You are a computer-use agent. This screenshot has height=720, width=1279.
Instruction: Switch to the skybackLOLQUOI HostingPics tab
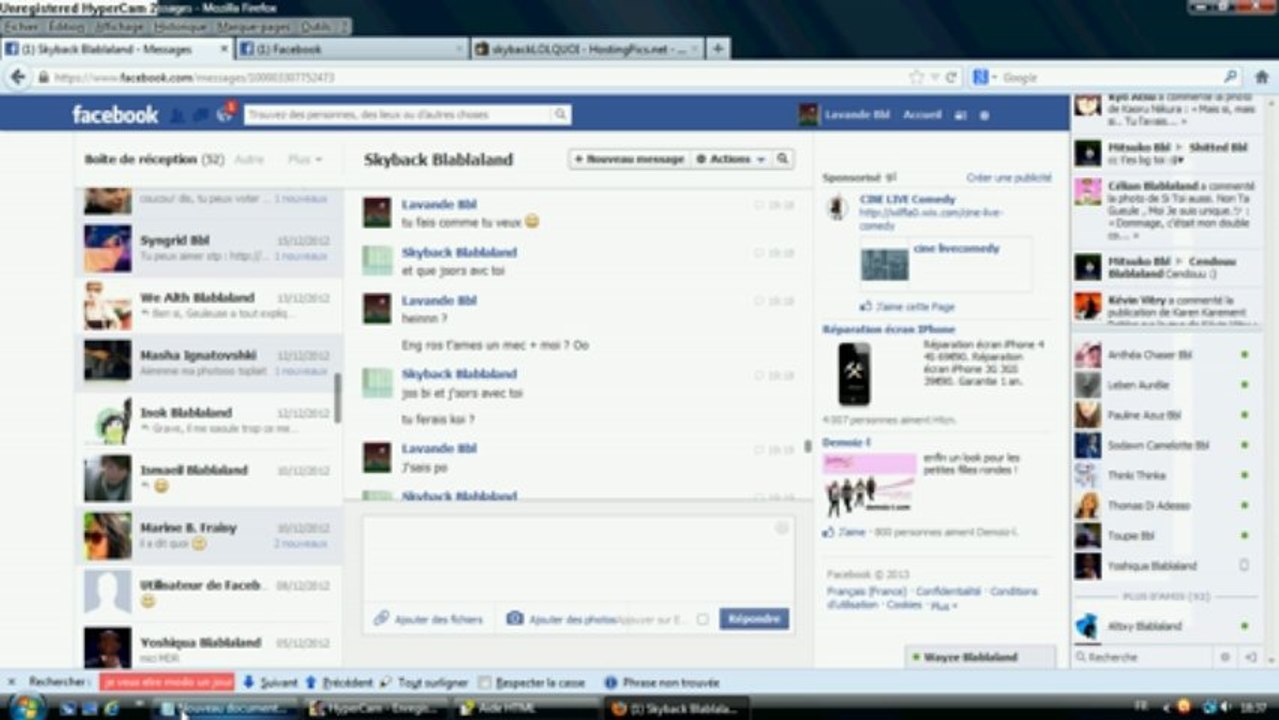tap(587, 48)
